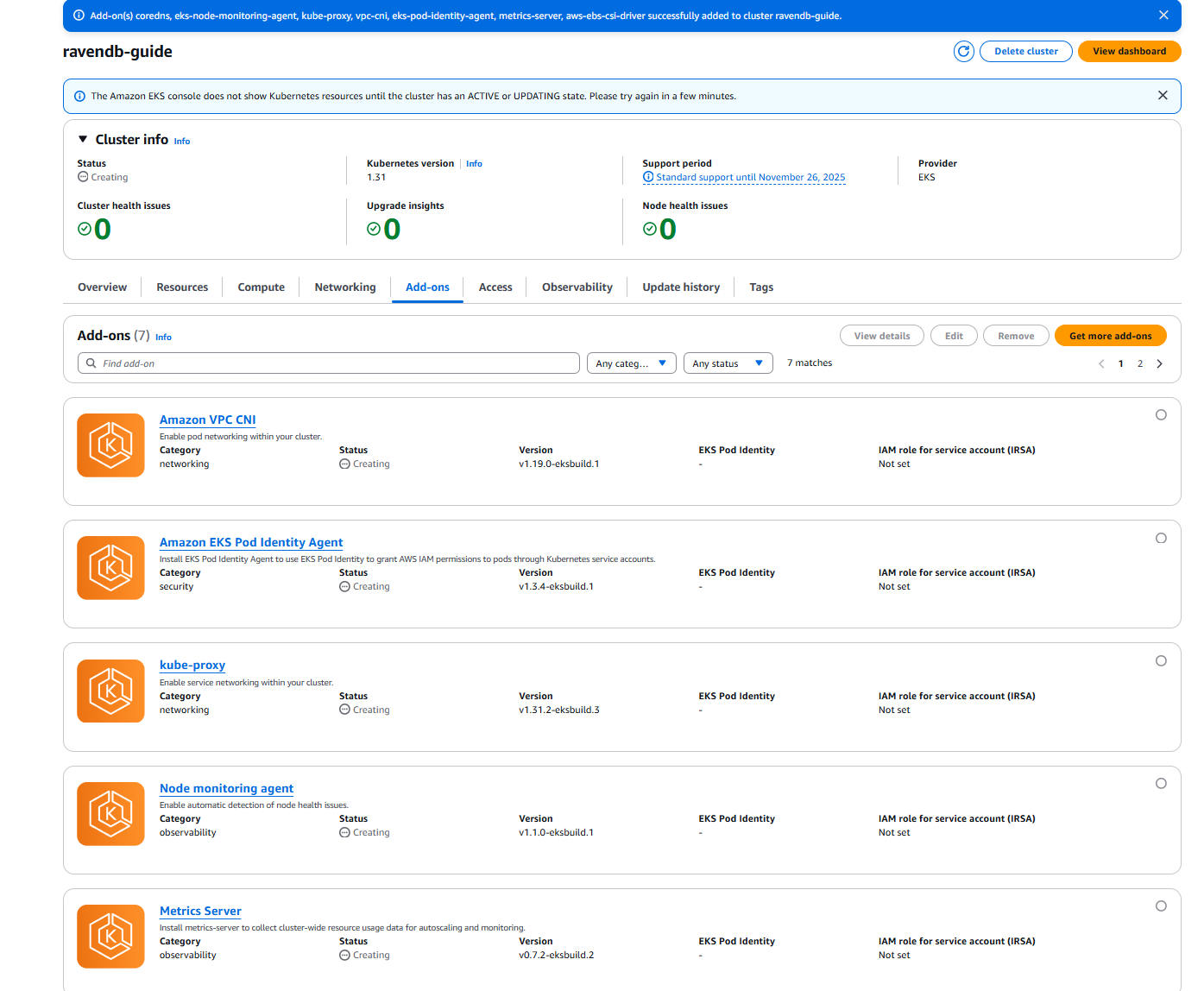Open Standard support until November 26, 2025 link

click(x=751, y=177)
